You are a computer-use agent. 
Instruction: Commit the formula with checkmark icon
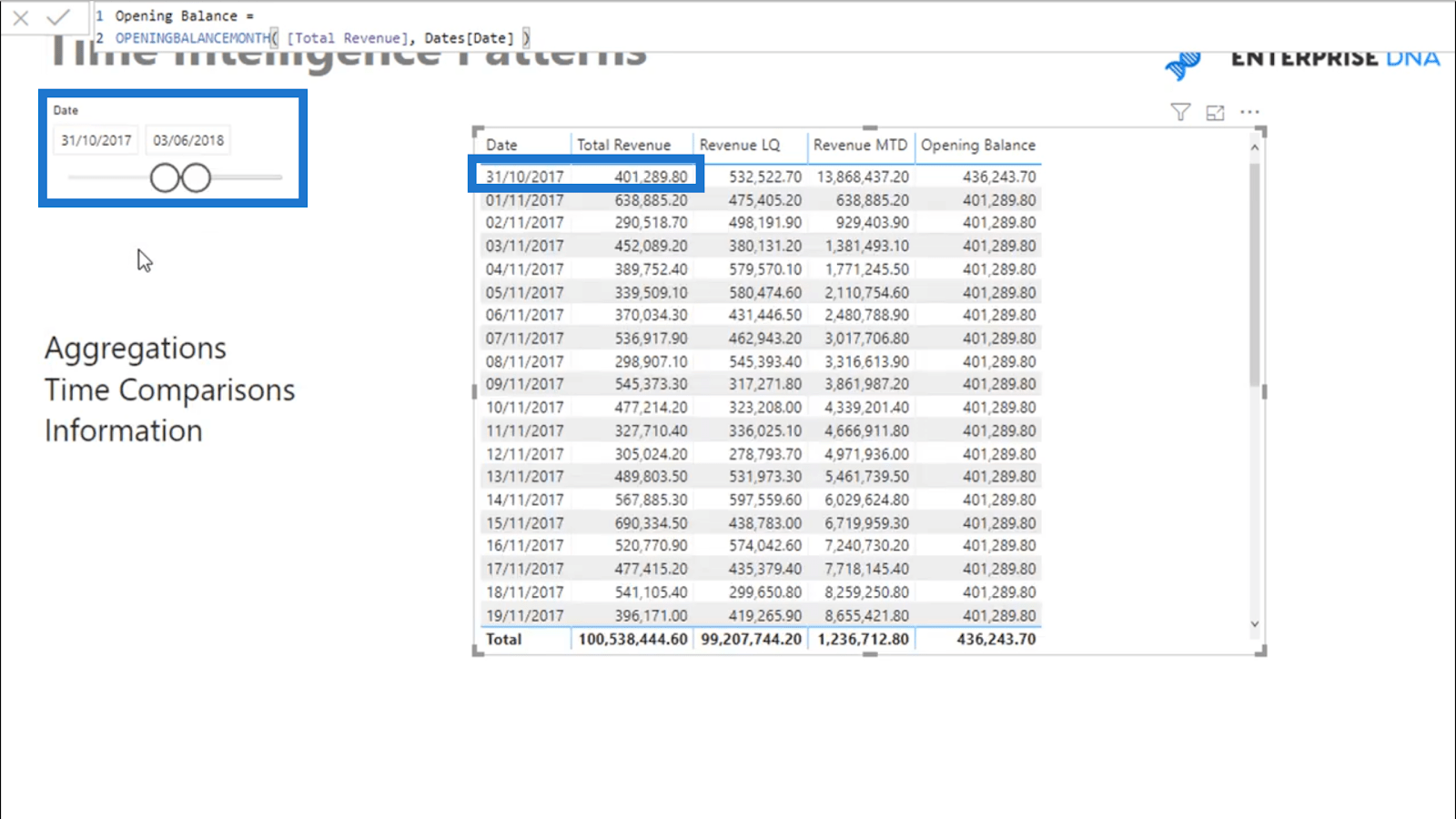(58, 17)
